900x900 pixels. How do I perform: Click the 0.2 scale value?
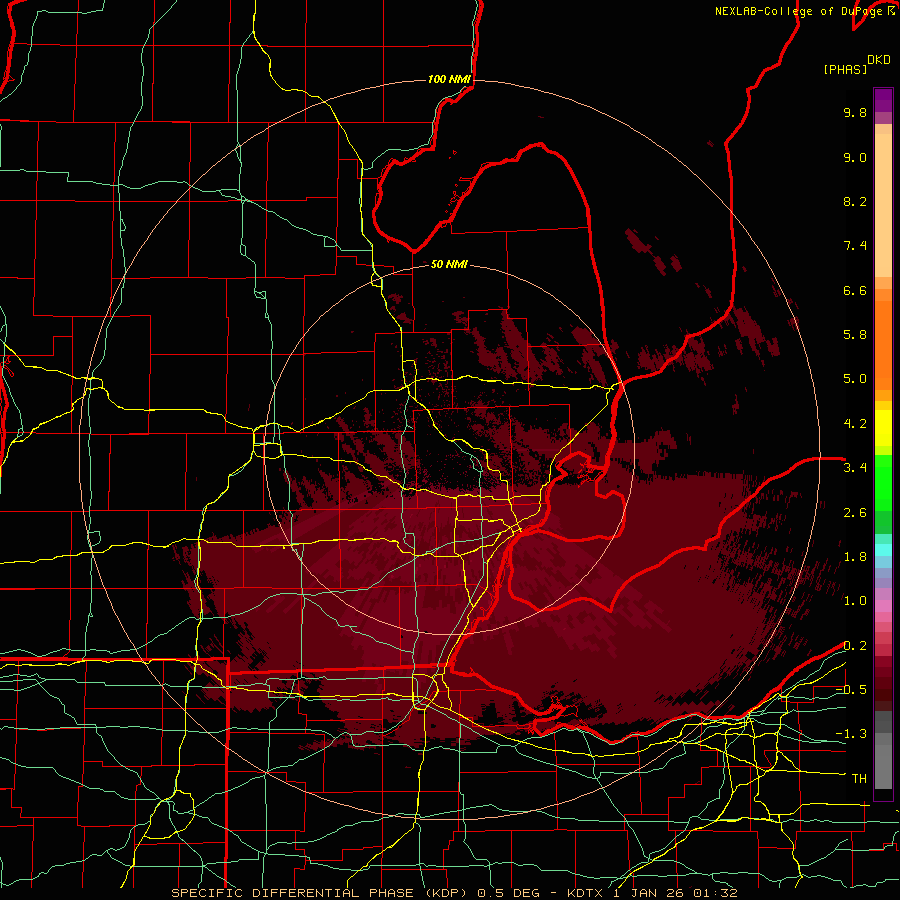tap(855, 646)
